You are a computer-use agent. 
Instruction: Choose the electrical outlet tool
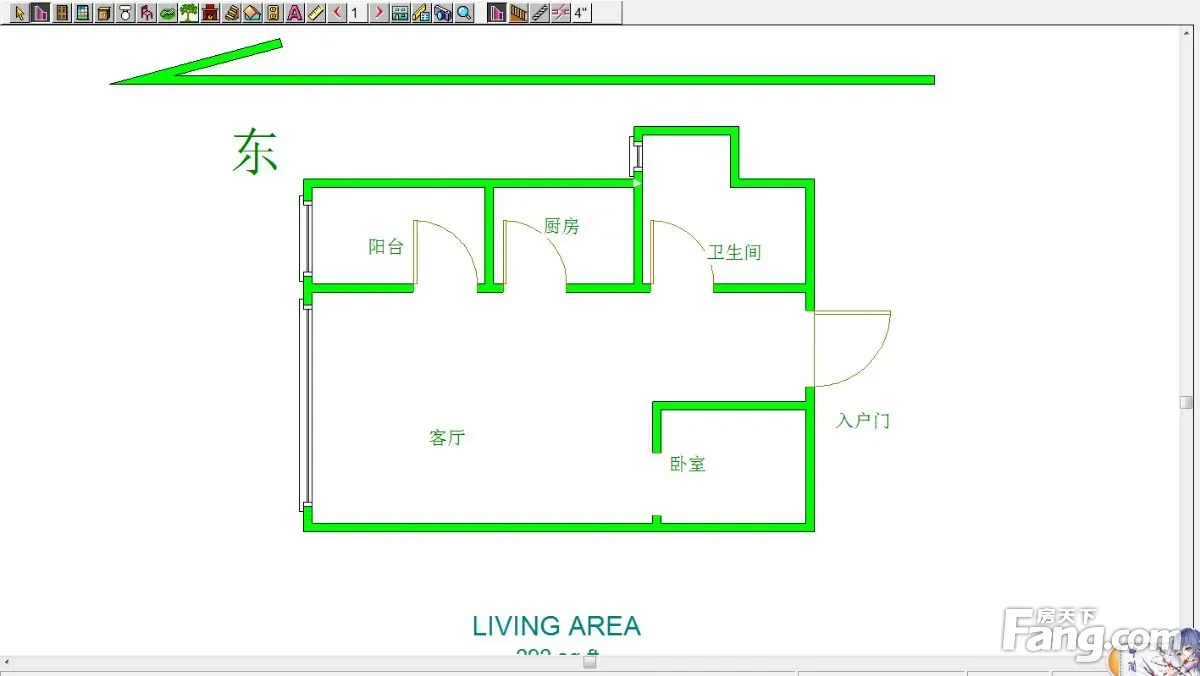[x=273, y=13]
